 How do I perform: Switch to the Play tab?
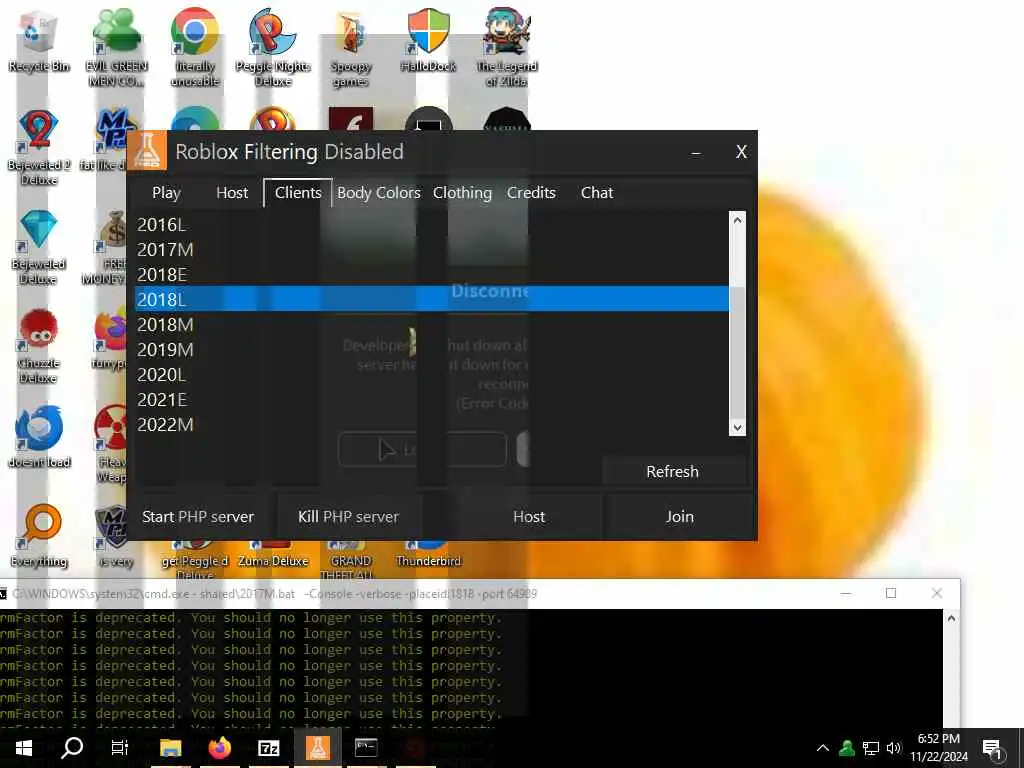166,193
